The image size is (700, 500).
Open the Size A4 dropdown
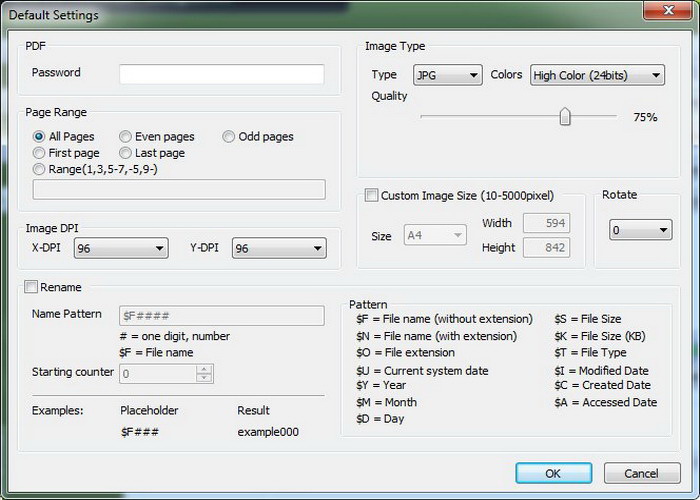coord(435,235)
